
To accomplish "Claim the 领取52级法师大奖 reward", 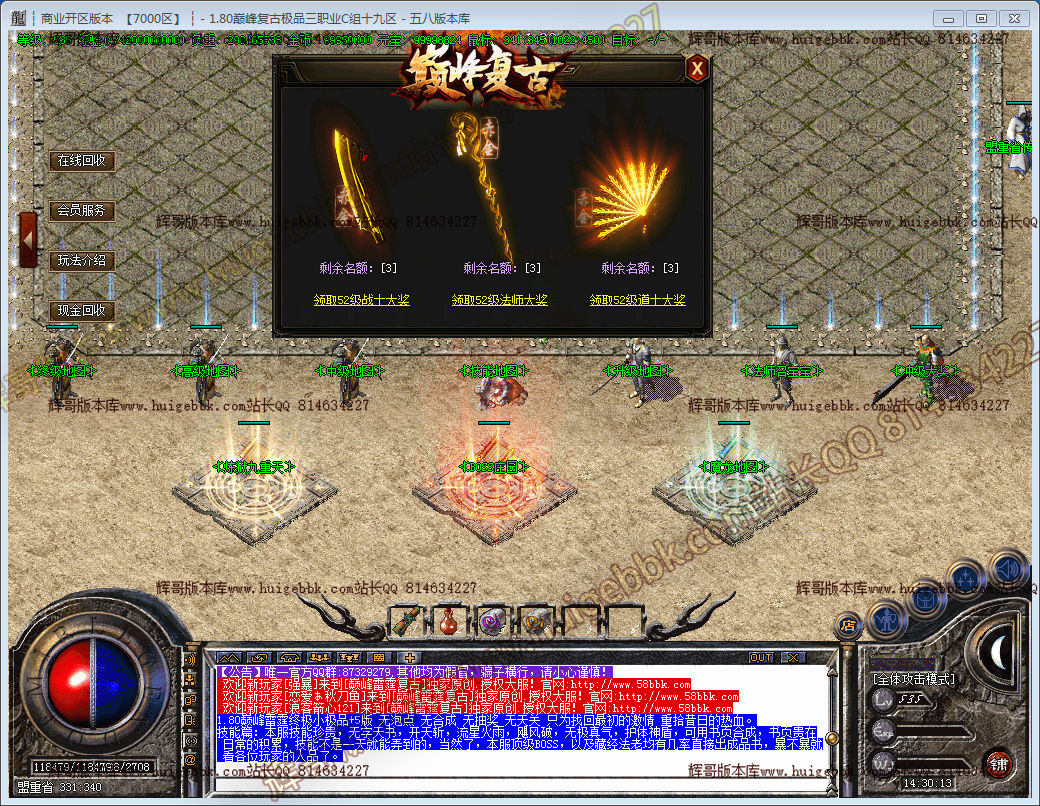I will (x=499, y=300).
